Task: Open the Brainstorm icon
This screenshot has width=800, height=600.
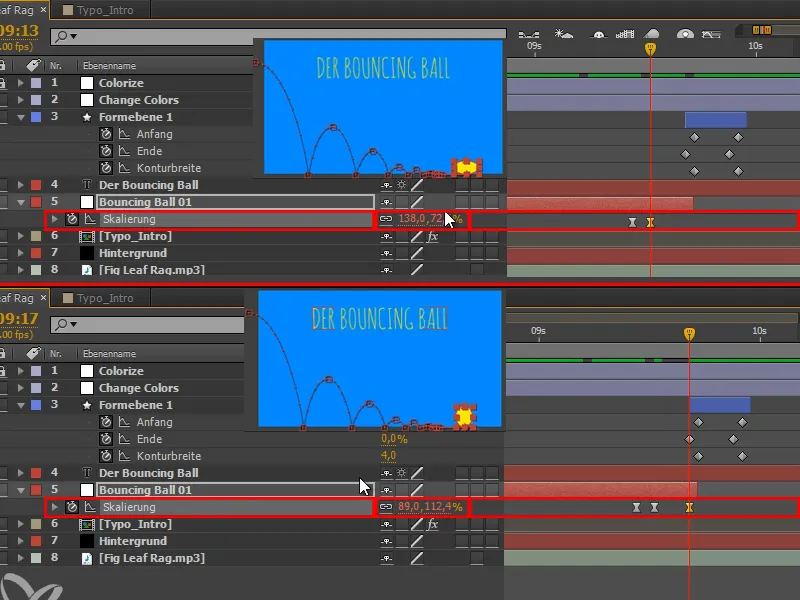Action: click(685, 34)
